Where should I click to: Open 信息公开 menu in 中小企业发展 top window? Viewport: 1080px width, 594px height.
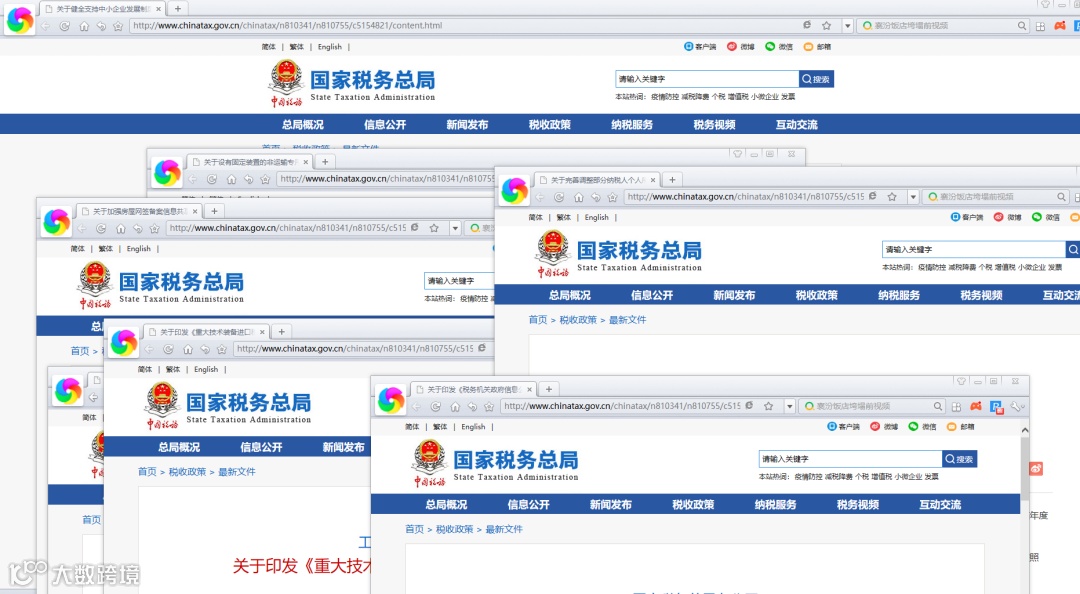(385, 125)
